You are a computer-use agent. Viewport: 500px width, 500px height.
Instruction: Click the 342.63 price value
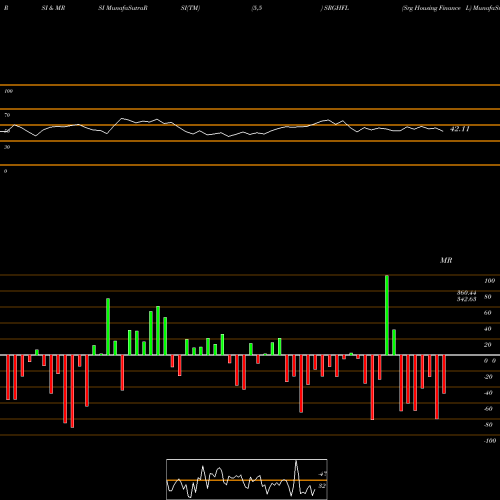[x=466, y=299]
